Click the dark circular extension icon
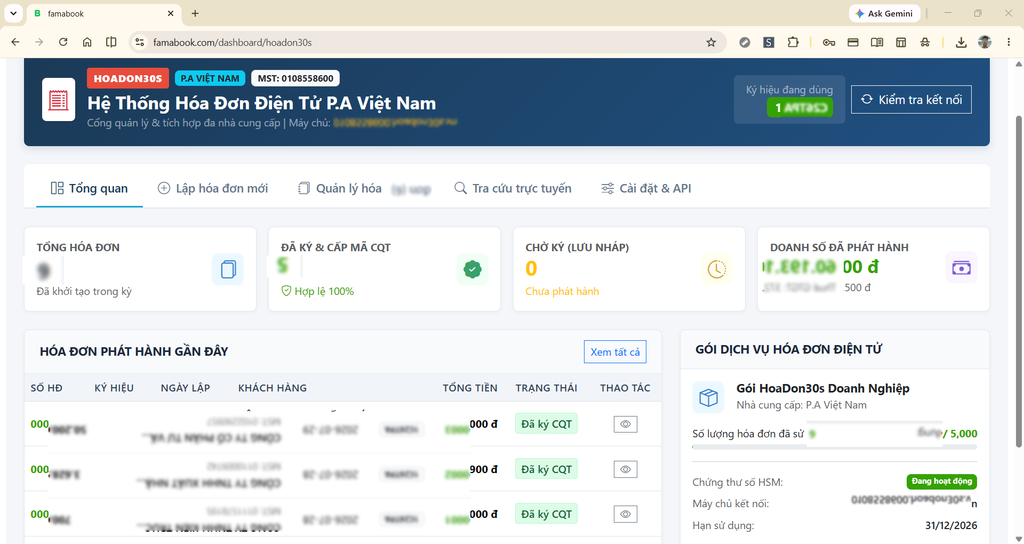This screenshot has height=544, width=1024. [x=744, y=42]
